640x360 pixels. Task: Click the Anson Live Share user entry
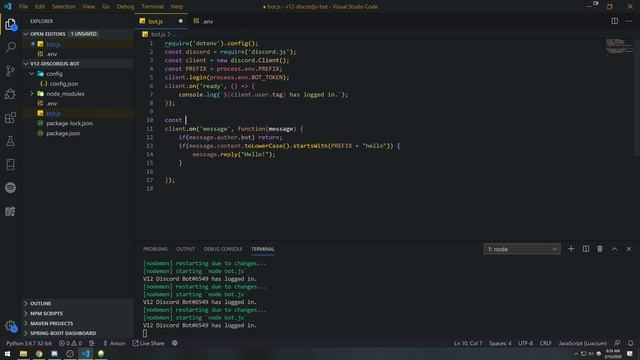pyautogui.click(x=114, y=343)
